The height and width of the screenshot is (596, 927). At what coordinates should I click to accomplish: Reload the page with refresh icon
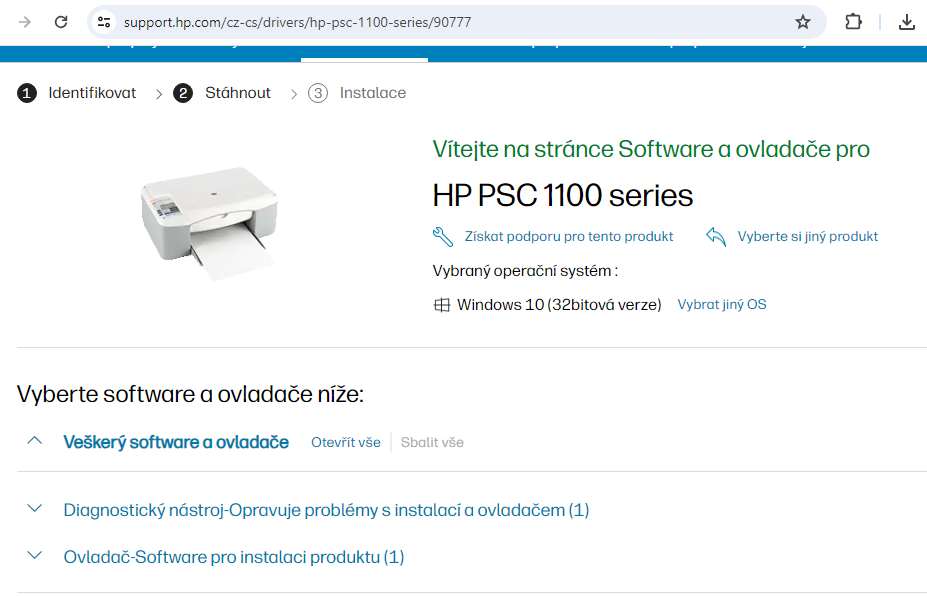[61, 22]
